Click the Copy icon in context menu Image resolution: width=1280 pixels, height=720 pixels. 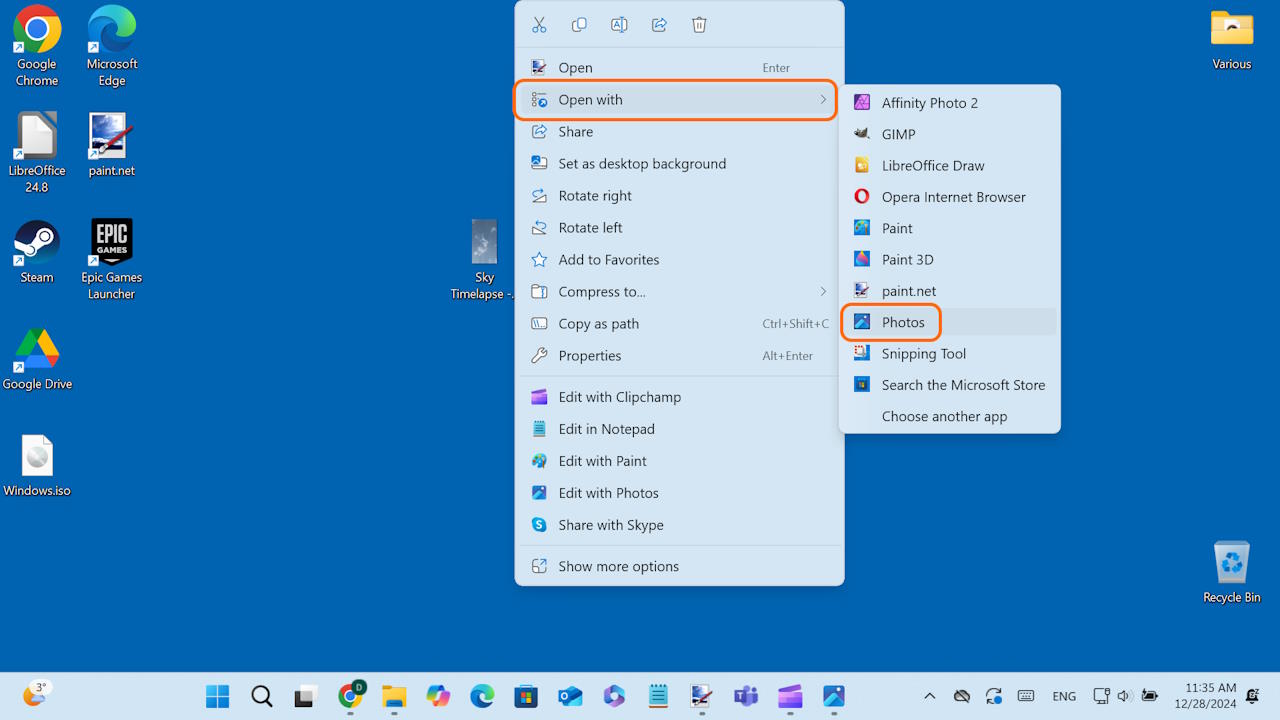pyautogui.click(x=579, y=25)
